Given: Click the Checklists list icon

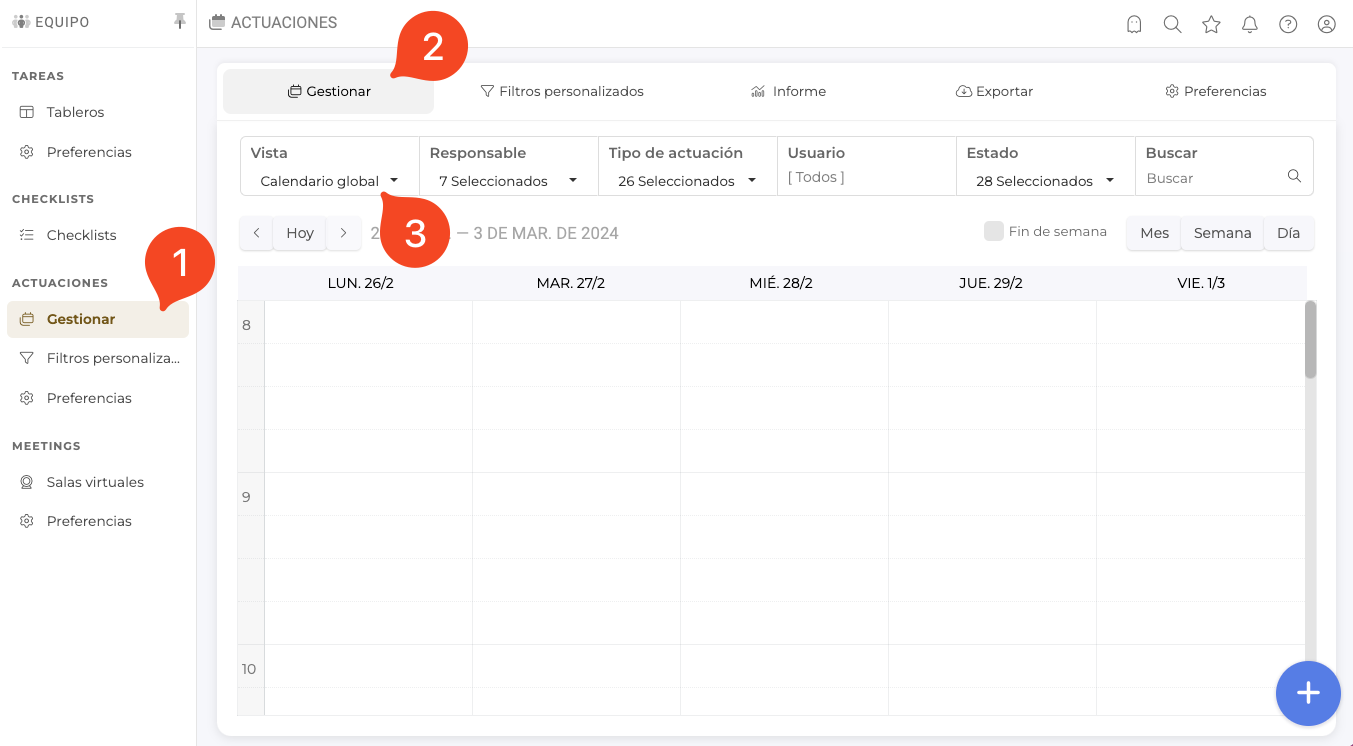Looking at the screenshot, I should click(27, 235).
